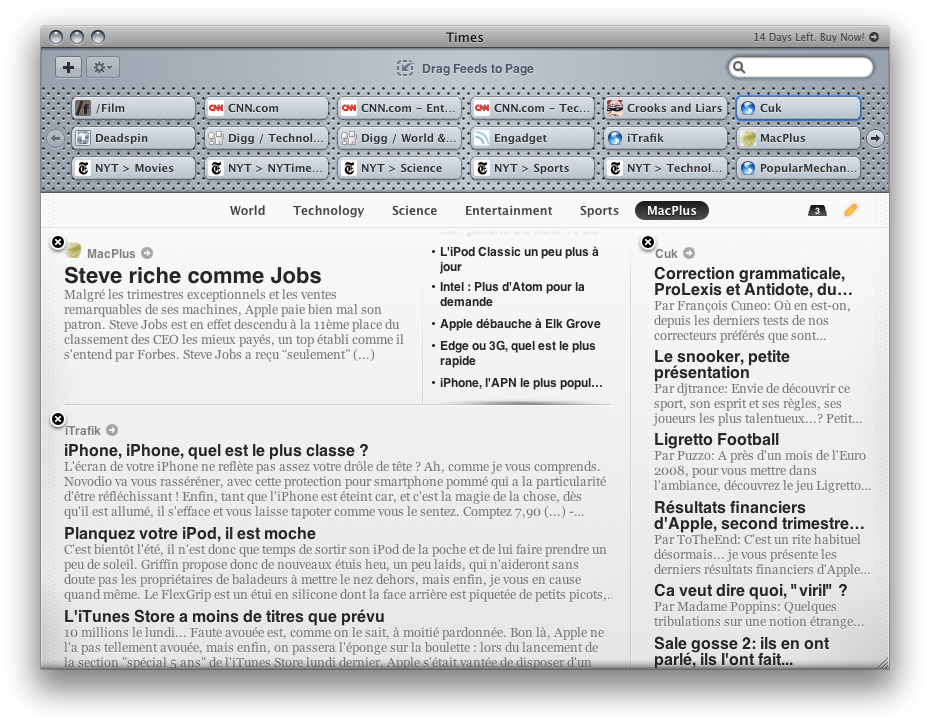Show next feeds with right arrow
This screenshot has width=930, height=725.
click(x=875, y=138)
